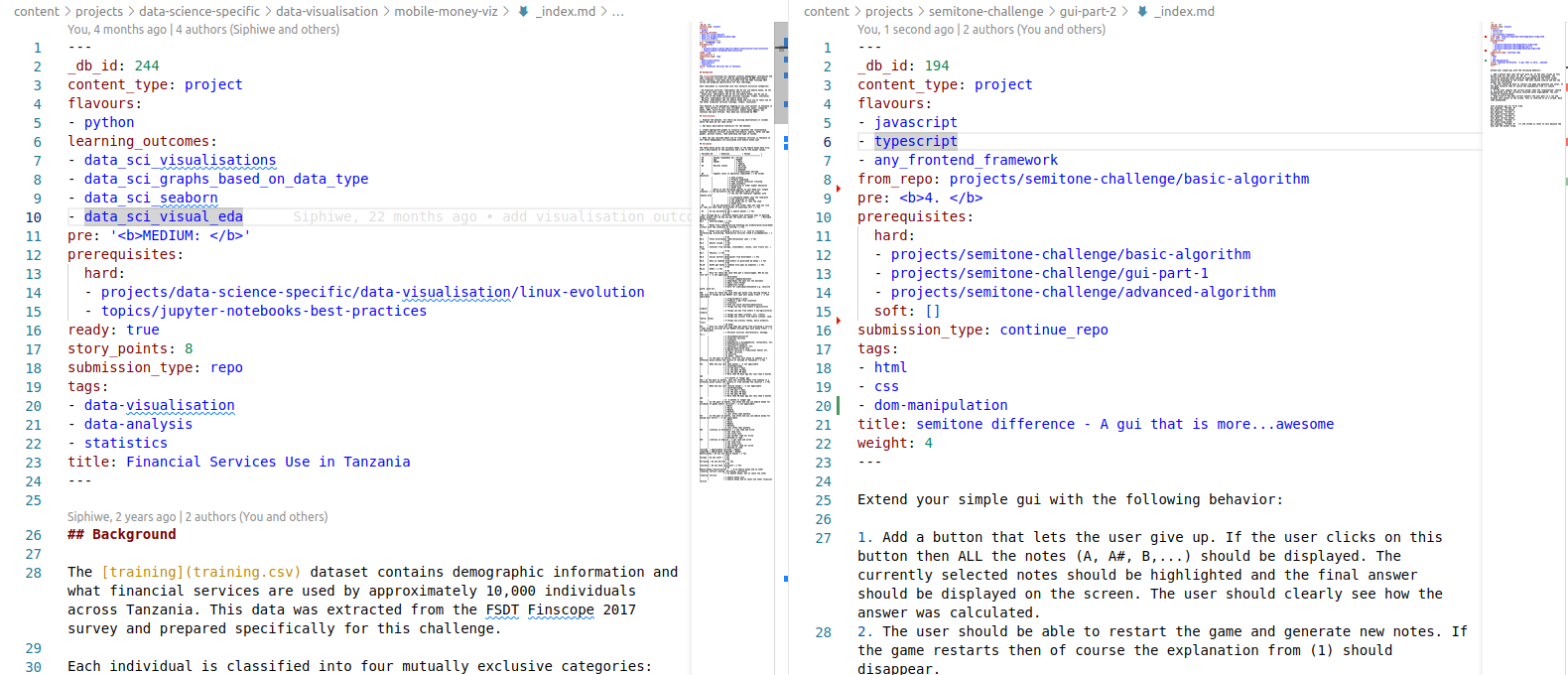Click 'Extend your simple gui' paragraph
The width and height of the screenshot is (1568, 675).
point(1070,499)
